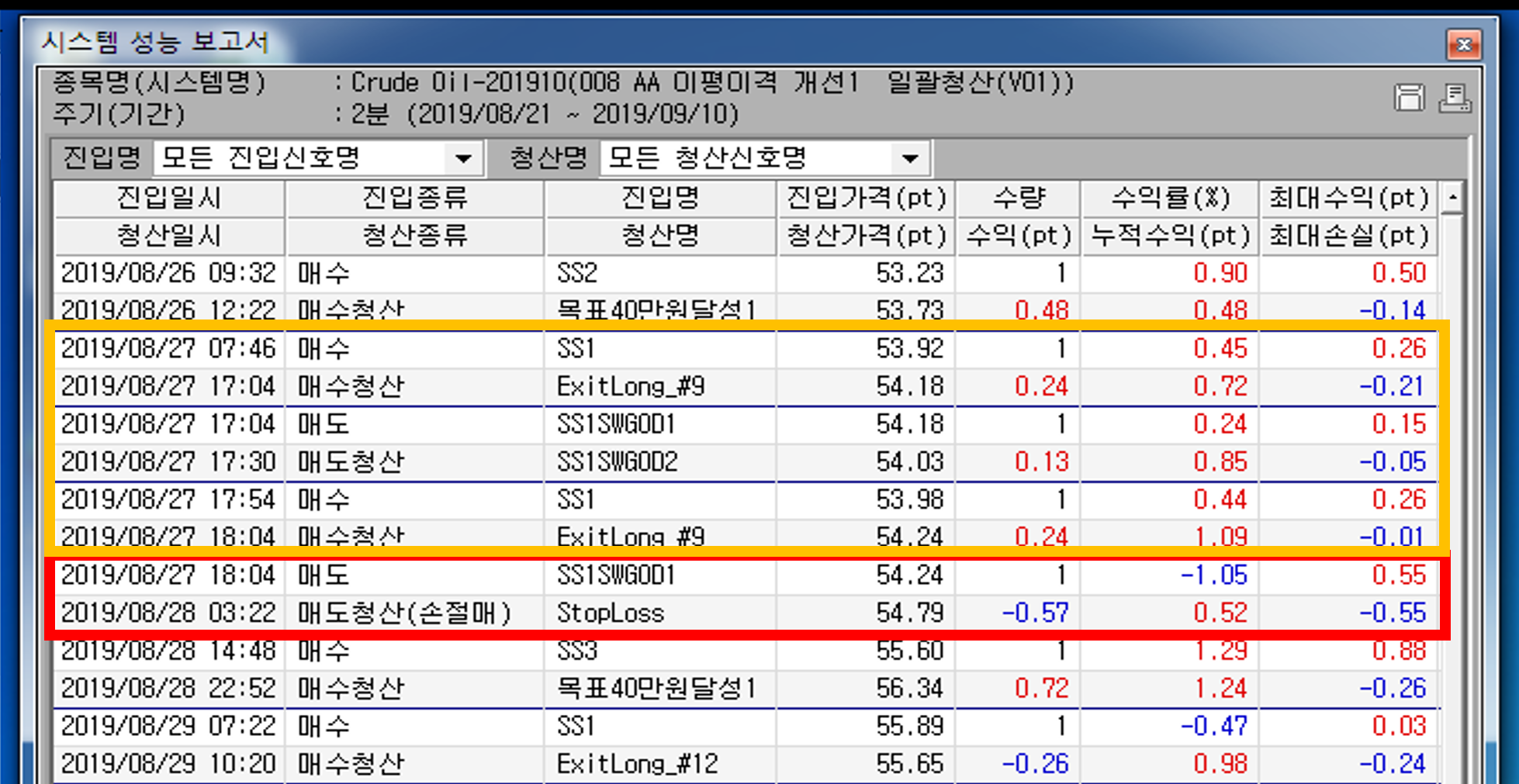Click the SS1SWGOD2 exit name cell
The height and width of the screenshot is (784, 1519).
point(618,462)
